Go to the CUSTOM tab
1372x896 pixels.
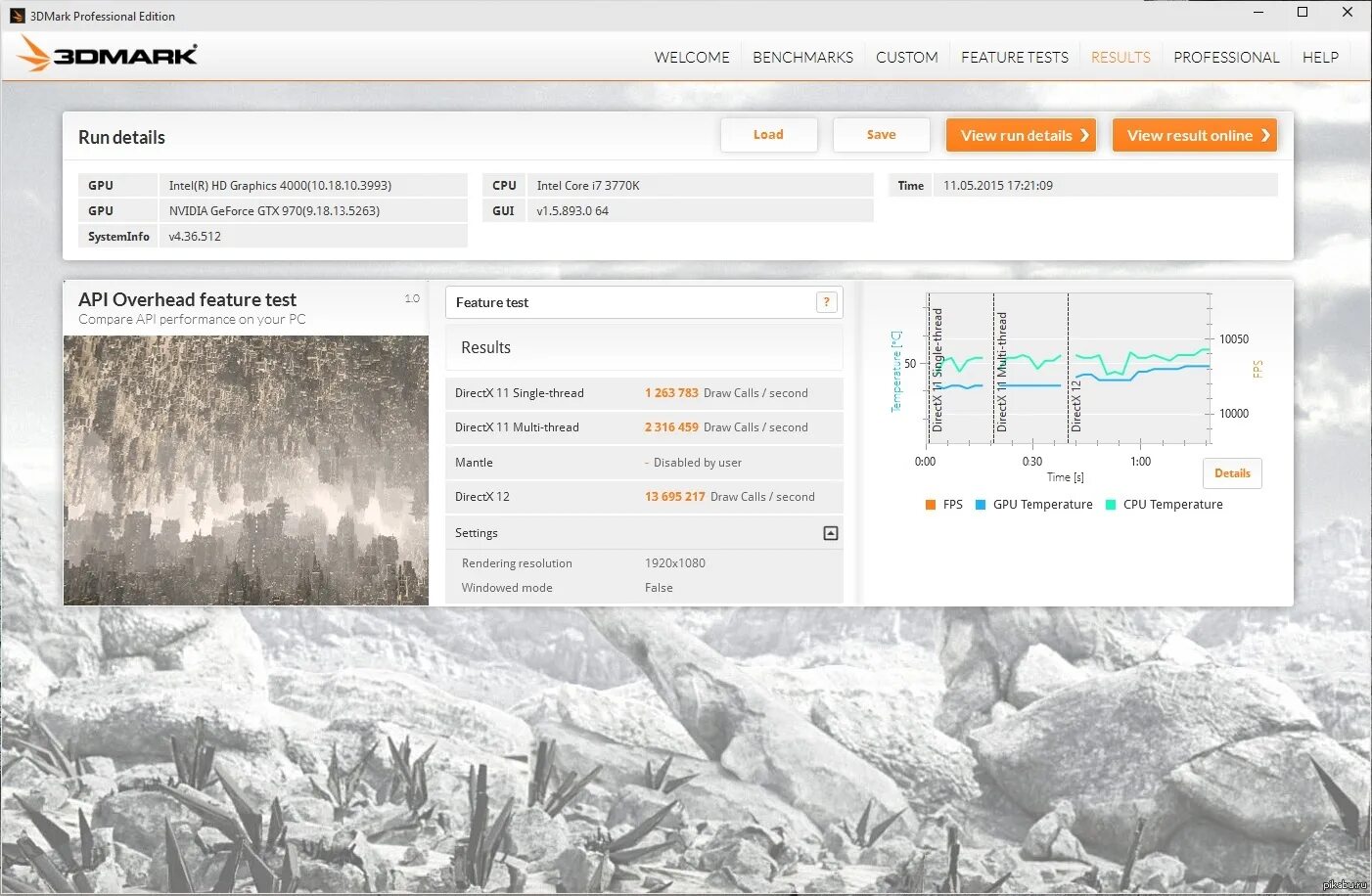coord(907,57)
